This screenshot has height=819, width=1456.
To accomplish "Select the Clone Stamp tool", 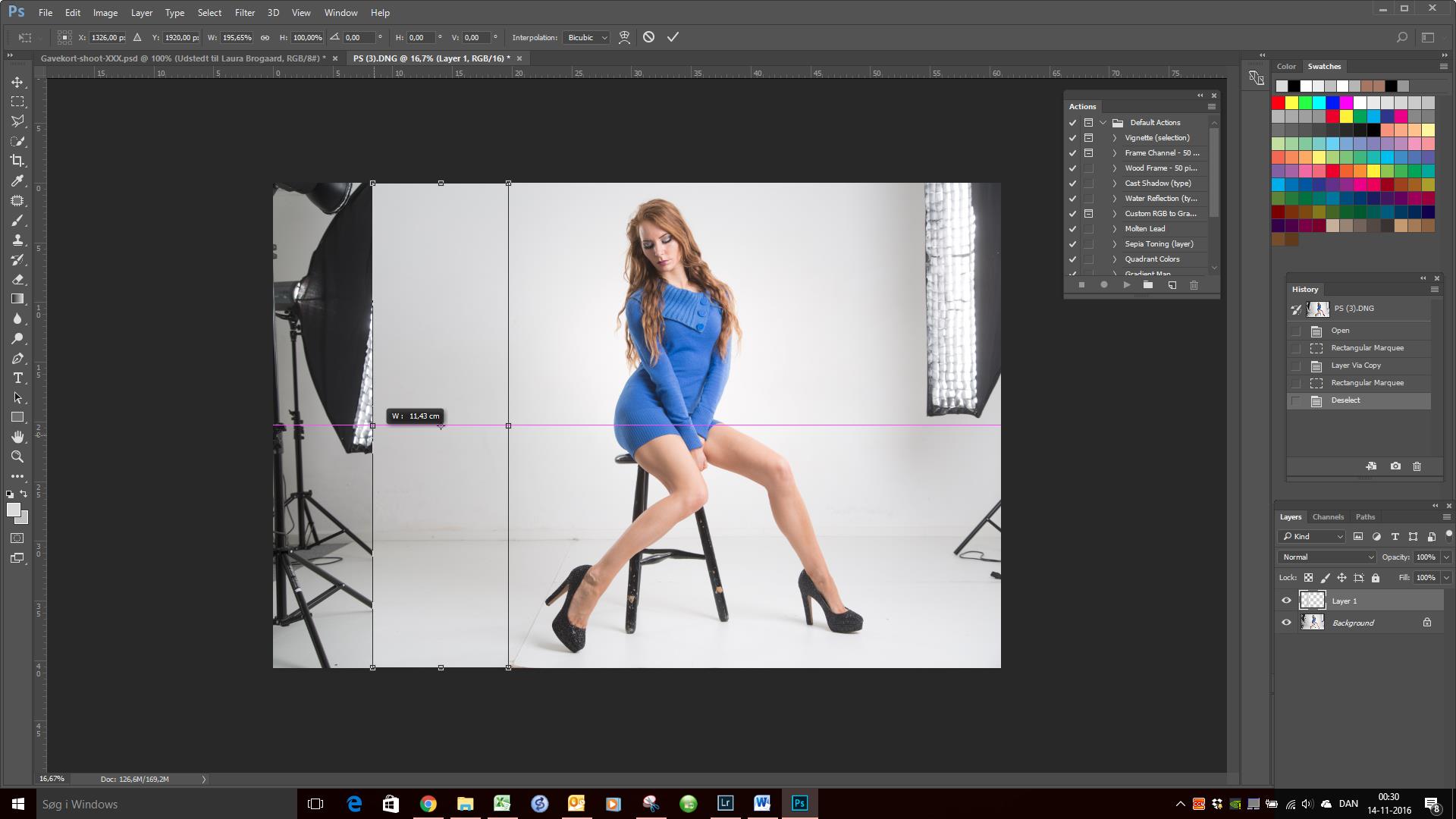I will coord(17,240).
